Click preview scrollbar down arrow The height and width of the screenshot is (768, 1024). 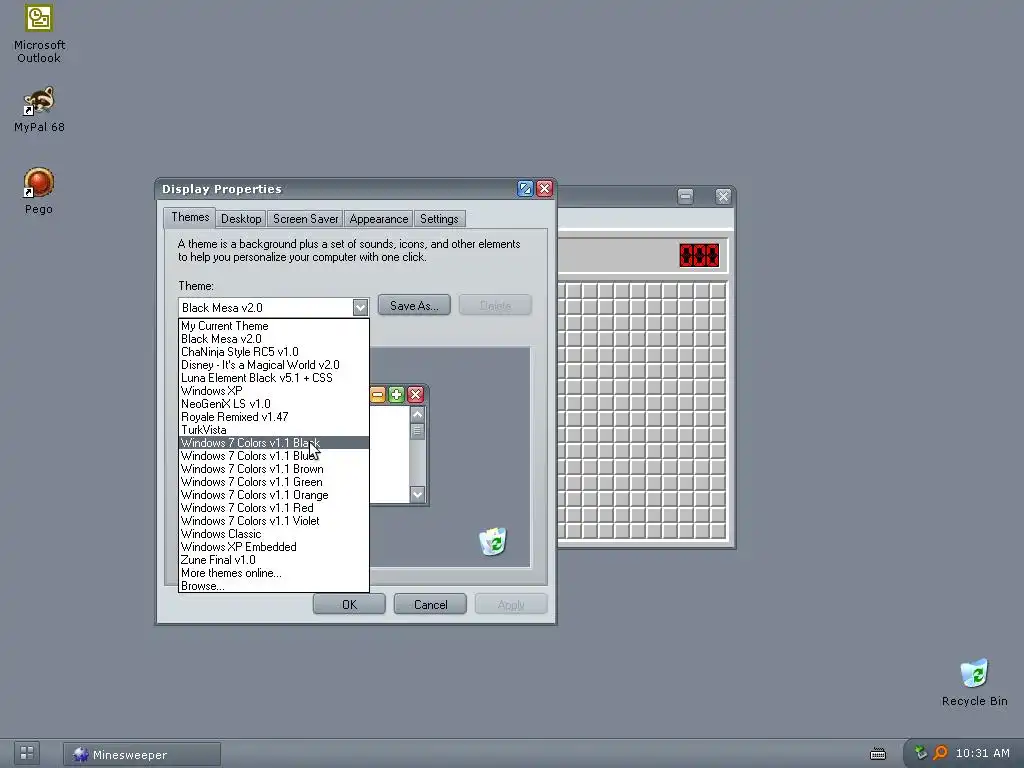(417, 494)
